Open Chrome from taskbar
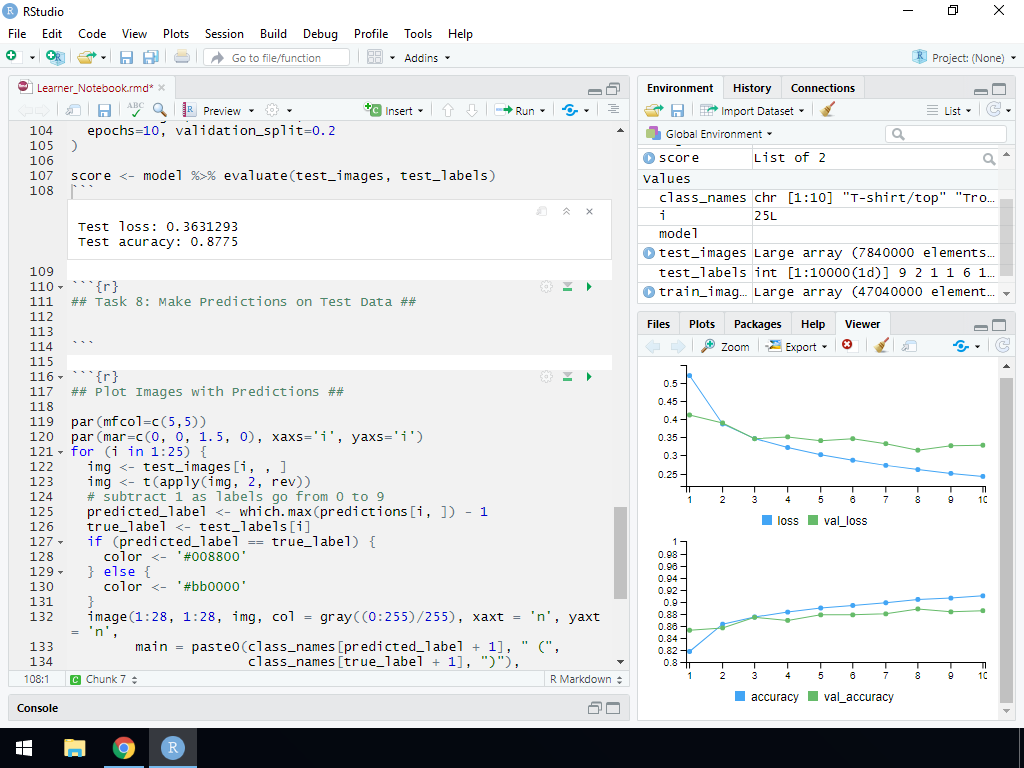 click(123, 748)
